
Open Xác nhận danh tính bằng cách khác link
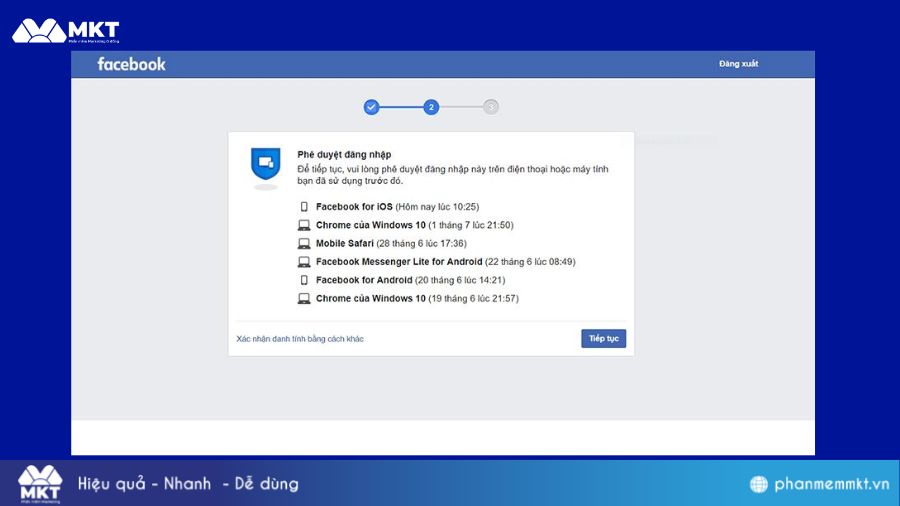300,339
